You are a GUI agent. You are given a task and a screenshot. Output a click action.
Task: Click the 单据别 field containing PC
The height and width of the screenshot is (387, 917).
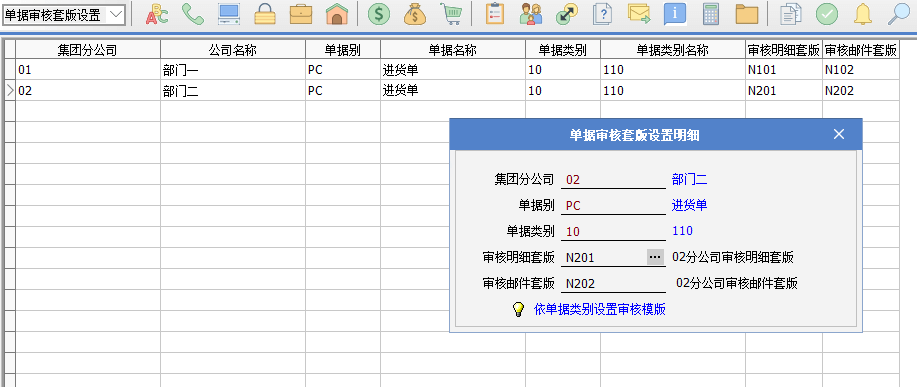(x=613, y=205)
